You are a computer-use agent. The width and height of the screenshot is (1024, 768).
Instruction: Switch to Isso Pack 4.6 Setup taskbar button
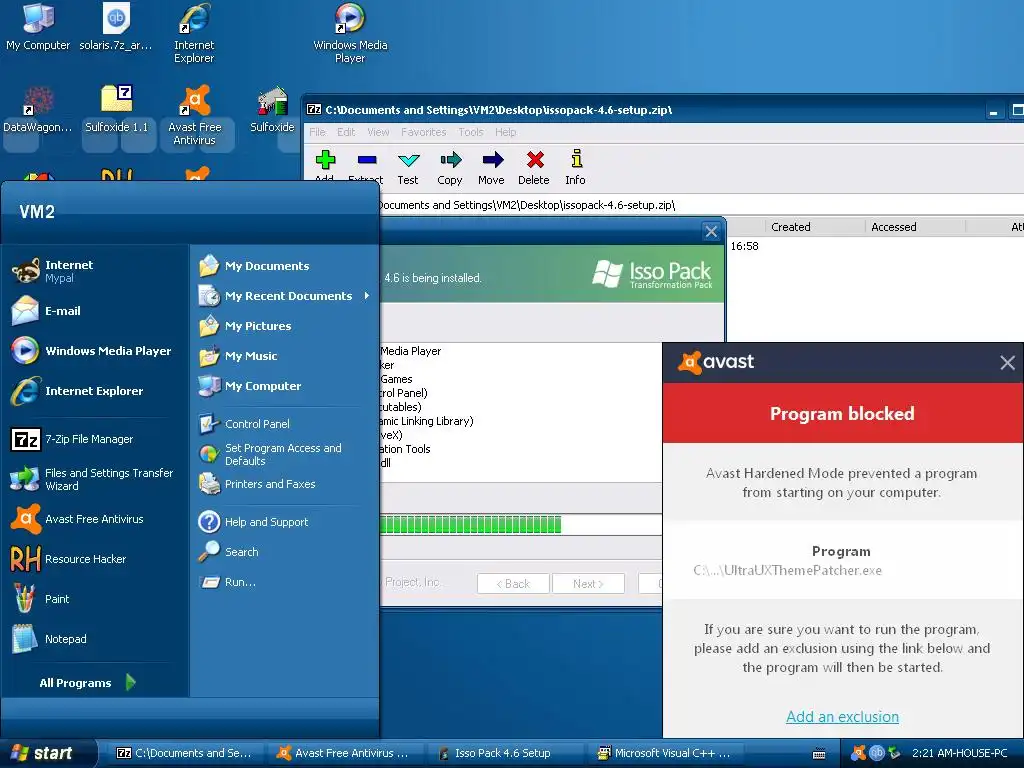click(x=505, y=753)
